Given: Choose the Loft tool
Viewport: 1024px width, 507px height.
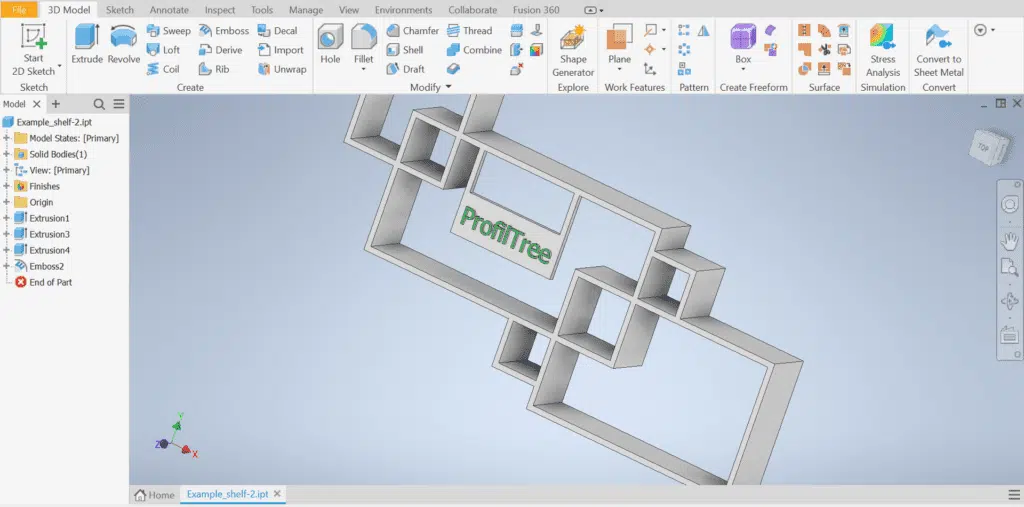Looking at the screenshot, I should (163, 50).
